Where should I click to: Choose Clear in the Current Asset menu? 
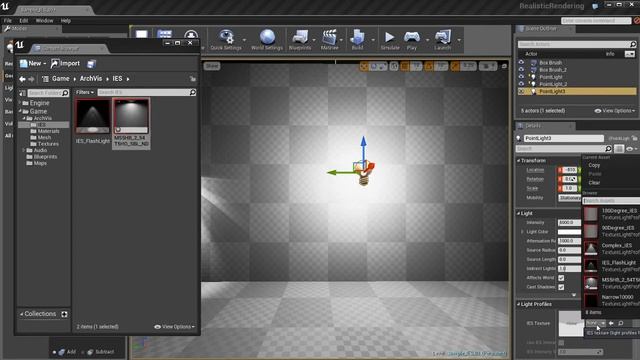[x=594, y=182]
